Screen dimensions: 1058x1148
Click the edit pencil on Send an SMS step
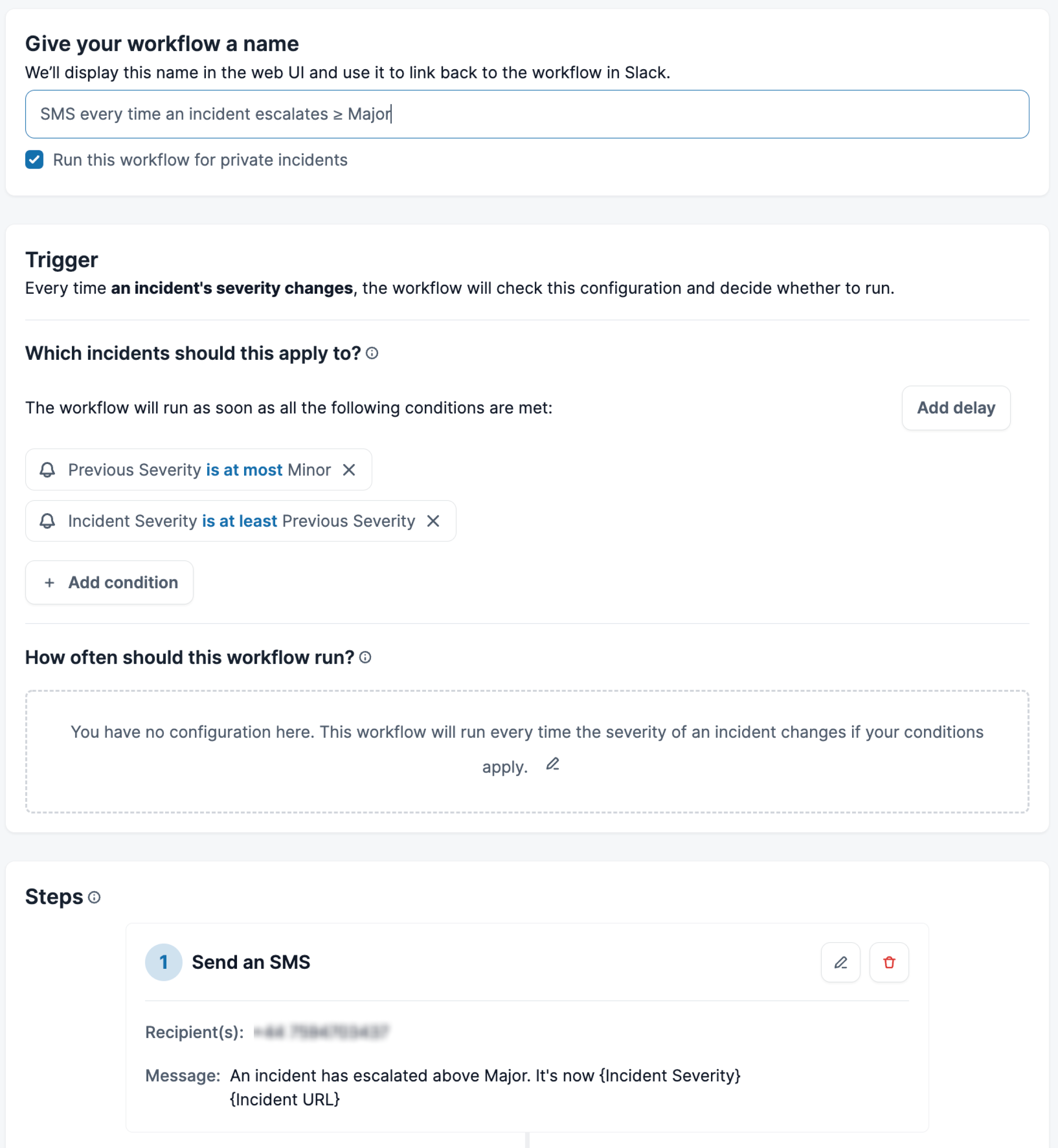tap(841, 963)
